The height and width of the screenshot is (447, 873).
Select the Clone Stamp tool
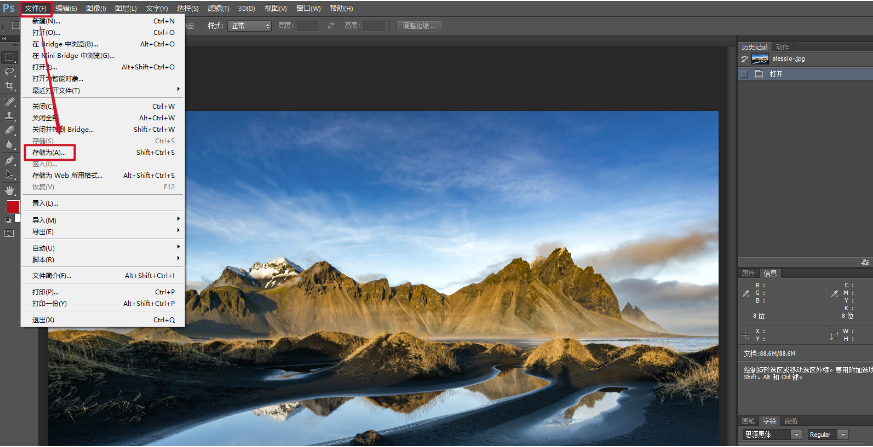click(x=9, y=116)
